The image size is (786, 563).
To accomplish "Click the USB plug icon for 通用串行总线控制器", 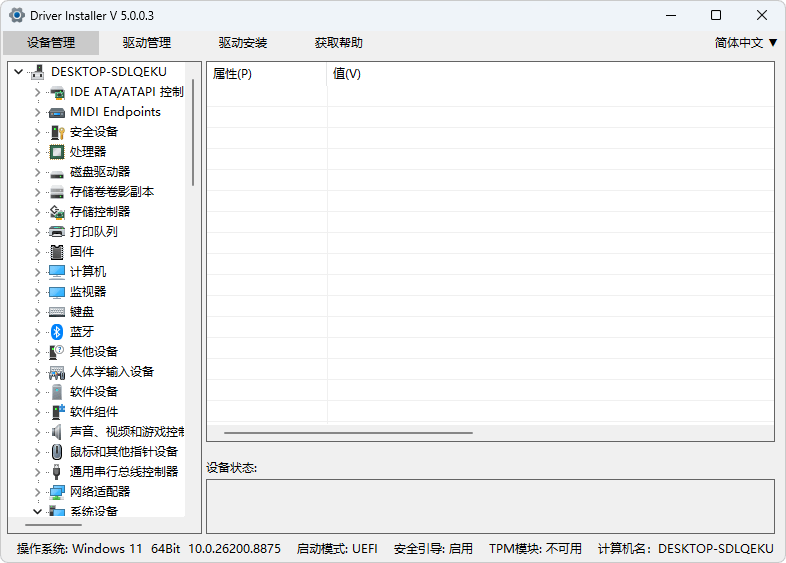I will [x=57, y=472].
